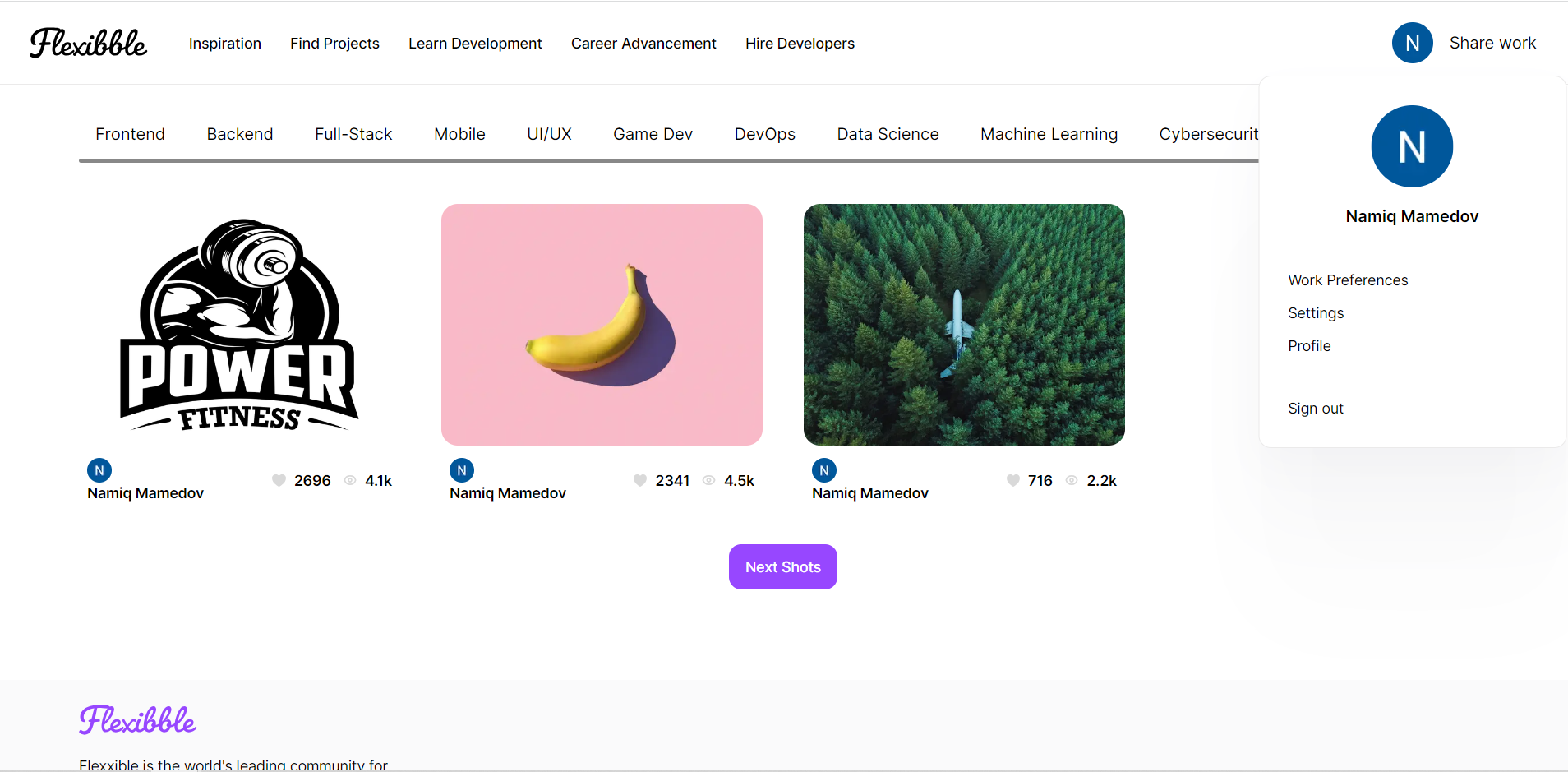Click eye views icon on forest project
This screenshot has width=1568, height=772.
[x=1072, y=481]
